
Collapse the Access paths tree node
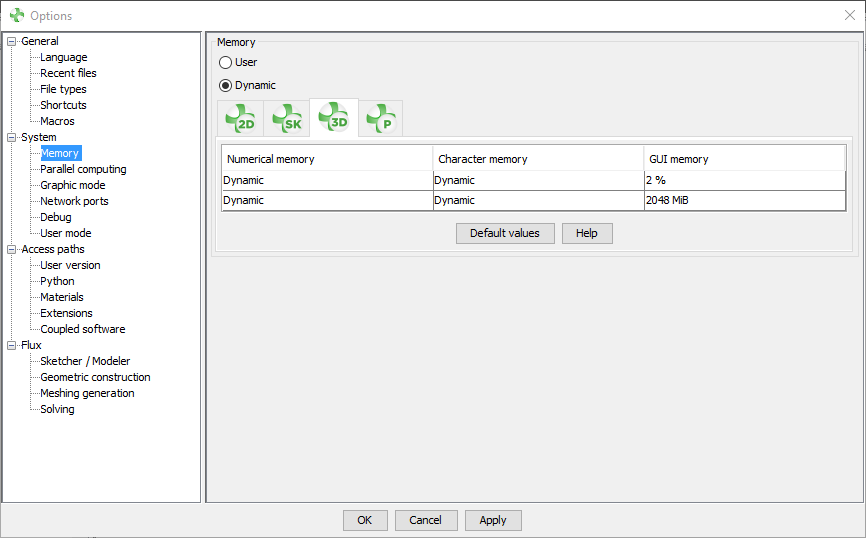[12, 249]
